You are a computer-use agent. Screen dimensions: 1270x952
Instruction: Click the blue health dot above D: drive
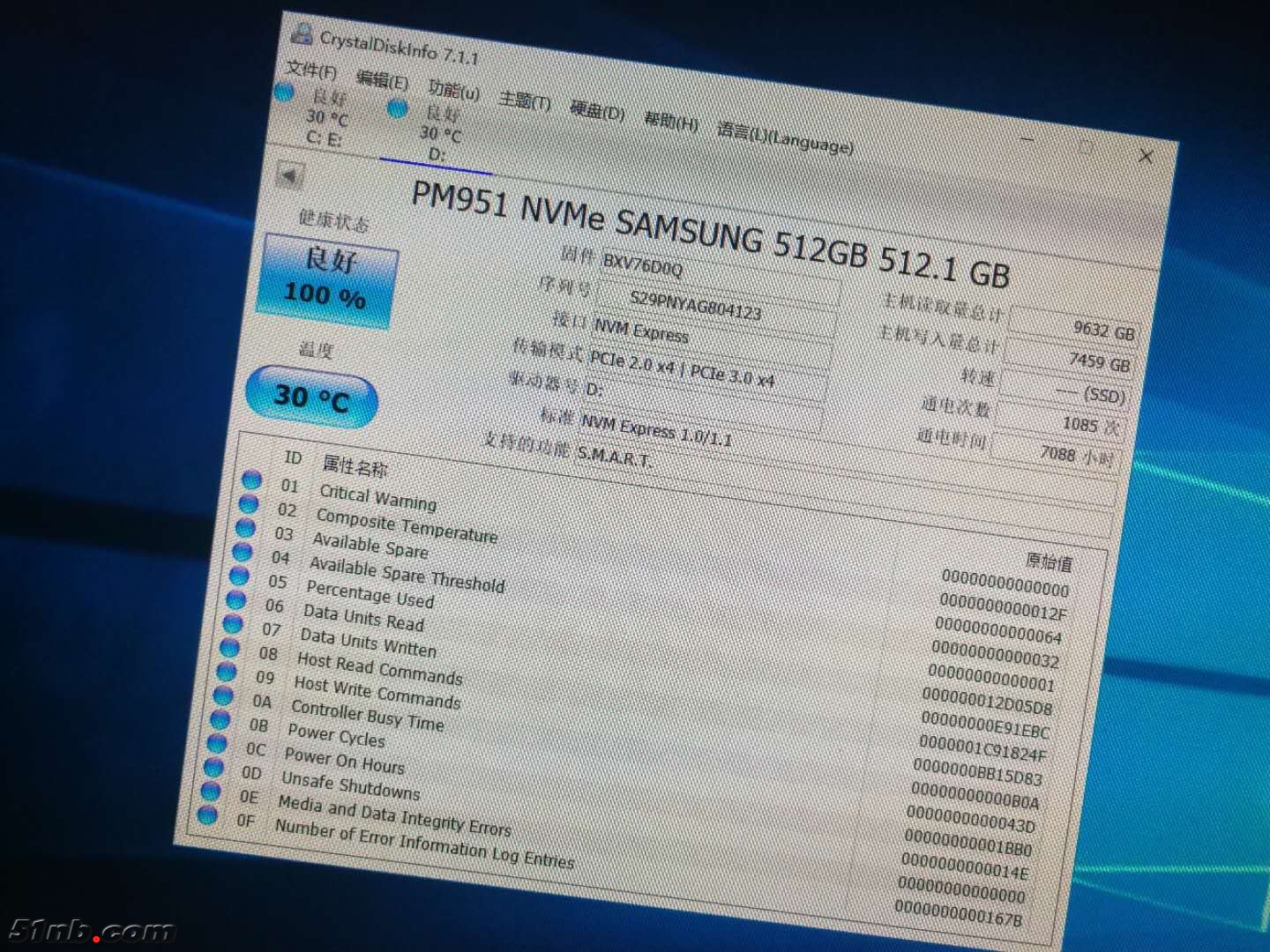(x=399, y=108)
